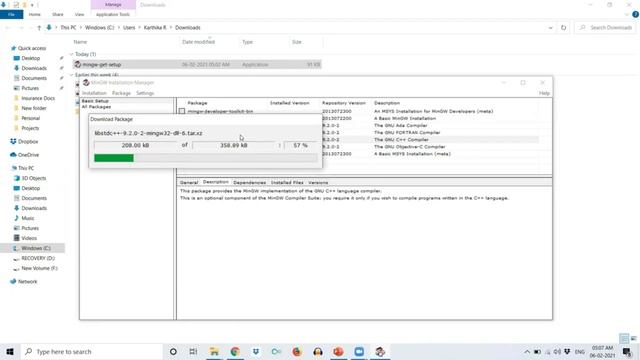Open the notification center icon
The image size is (640, 360).
point(627,351)
